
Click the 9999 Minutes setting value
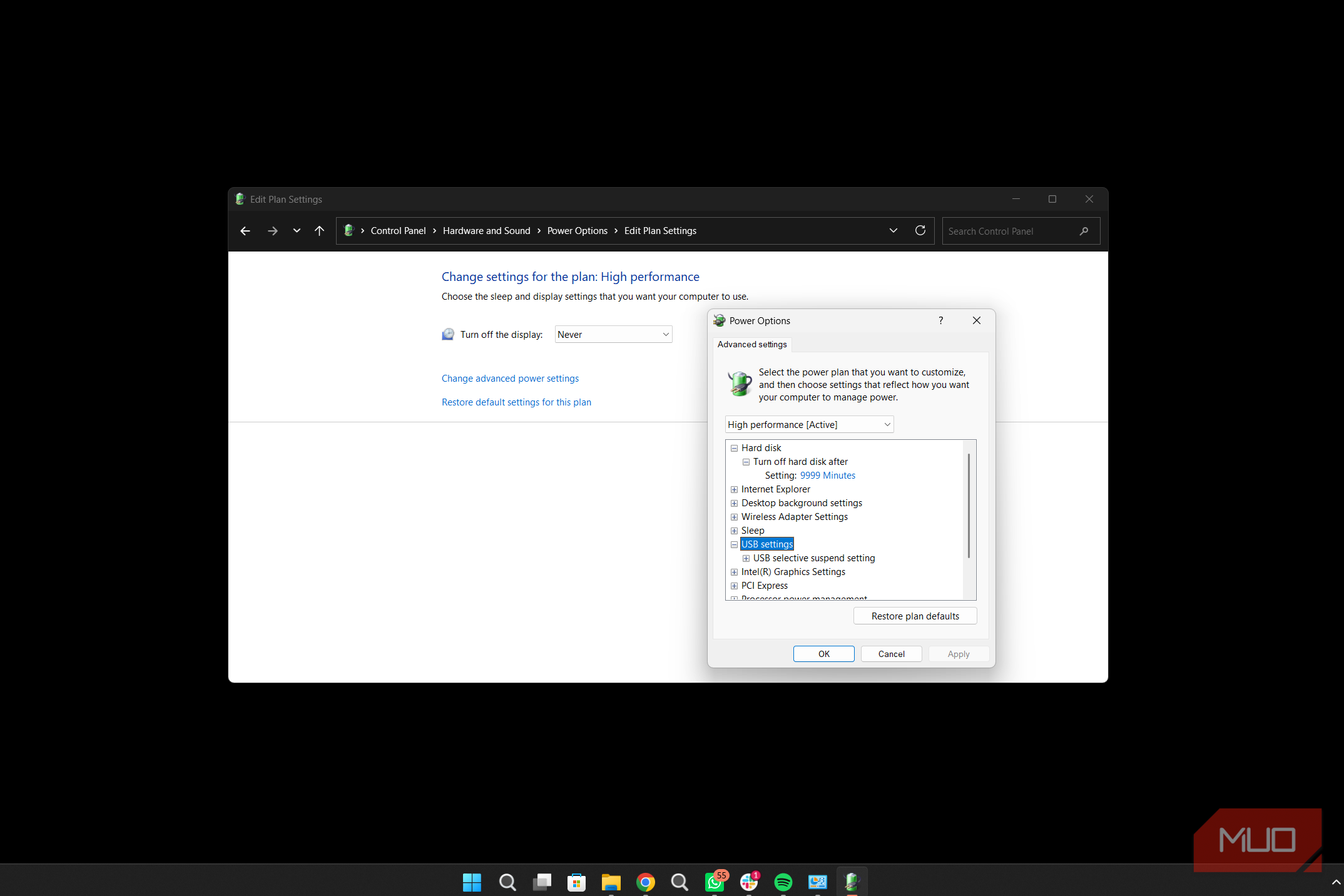coord(827,476)
